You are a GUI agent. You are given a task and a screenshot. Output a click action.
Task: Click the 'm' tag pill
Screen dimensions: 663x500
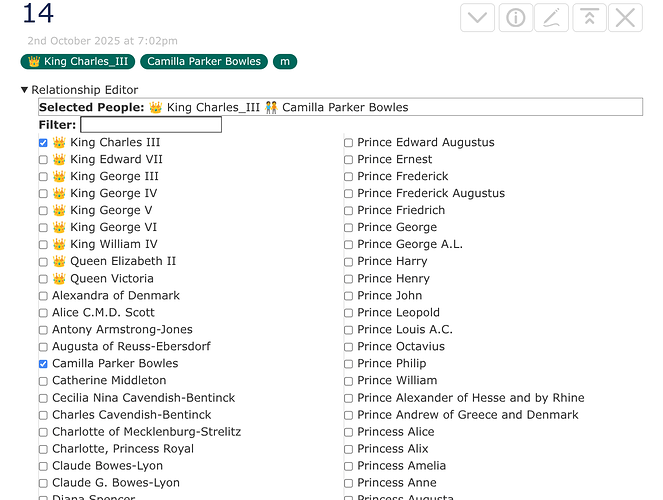click(x=285, y=62)
